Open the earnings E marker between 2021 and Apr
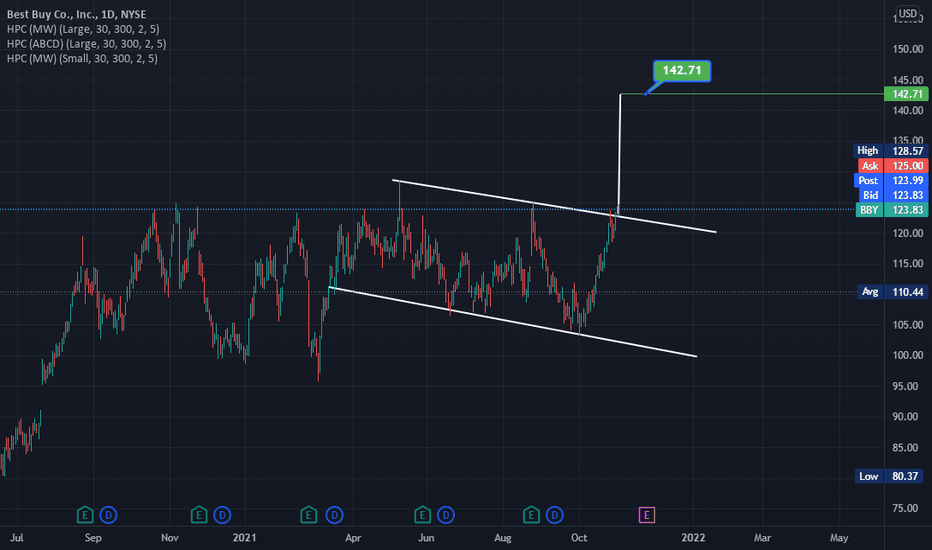The width and height of the screenshot is (932, 550). [x=308, y=515]
